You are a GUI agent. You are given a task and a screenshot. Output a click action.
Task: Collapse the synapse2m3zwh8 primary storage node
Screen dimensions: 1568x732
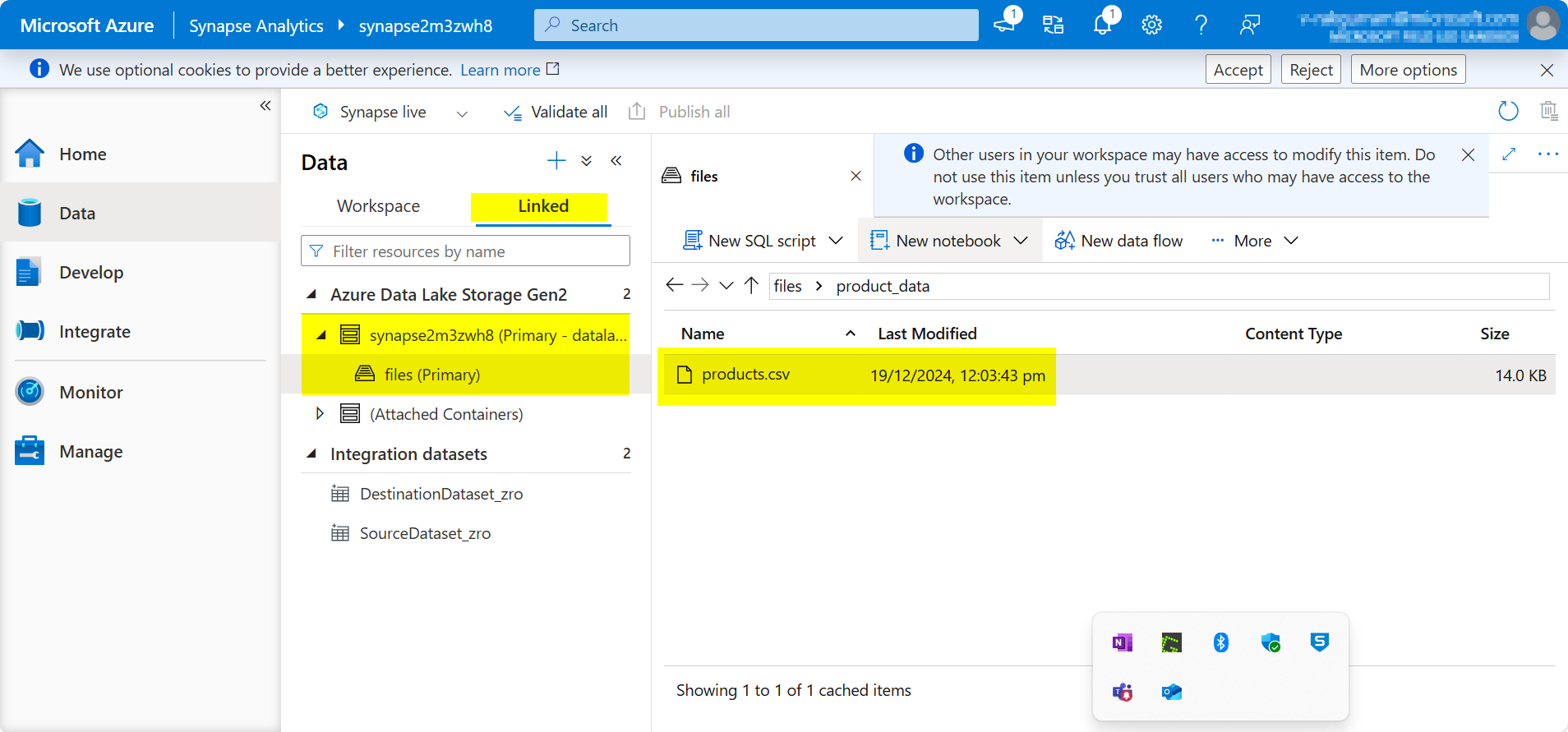tap(321, 334)
